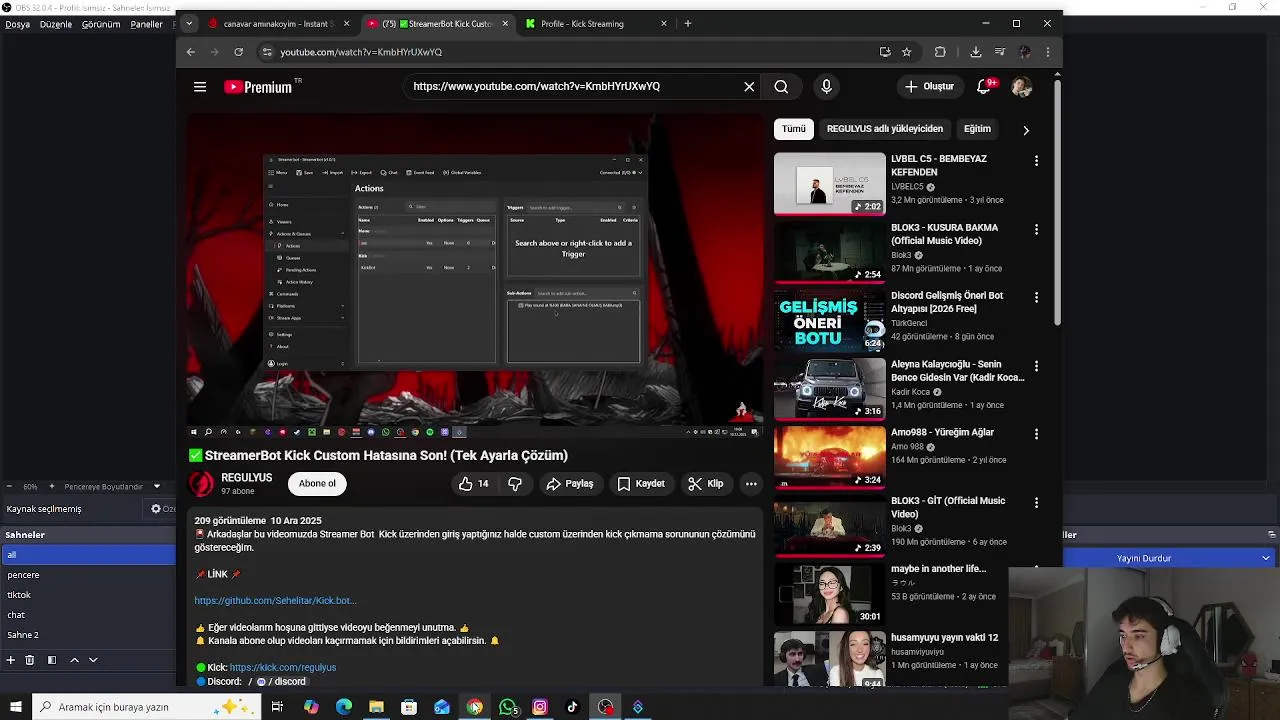The height and width of the screenshot is (720, 1280).
Task: Like the video with thumbs up
Action: (474, 484)
